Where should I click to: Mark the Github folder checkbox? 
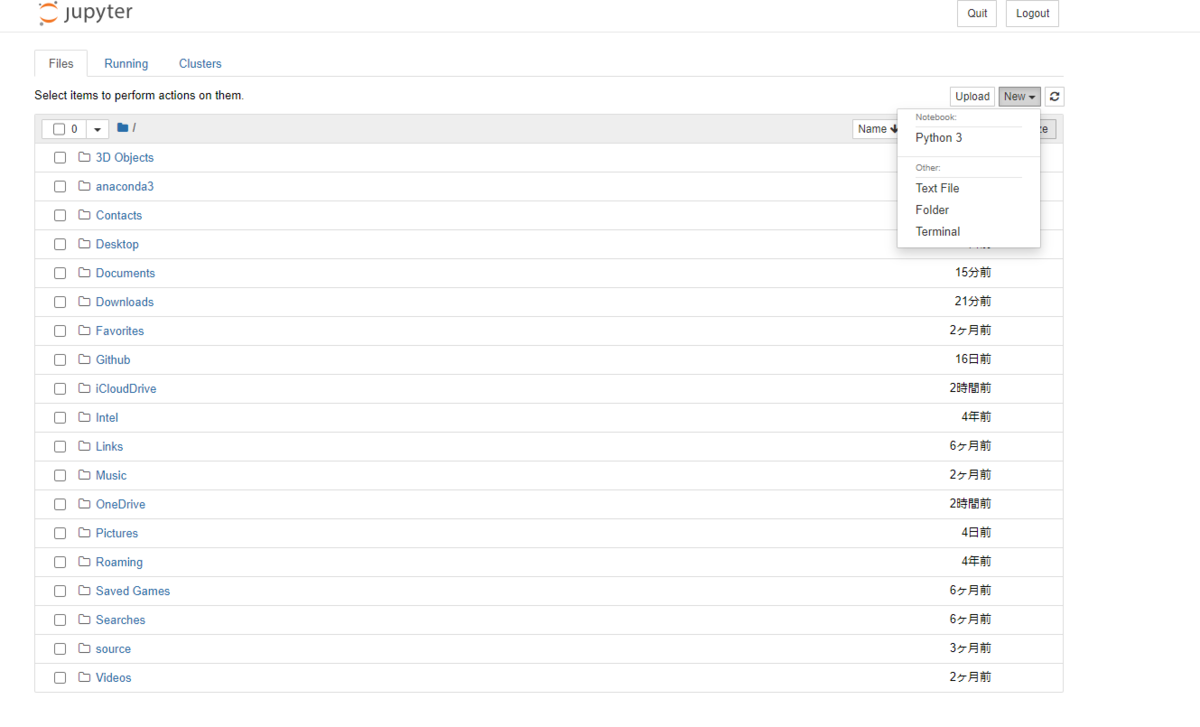pos(60,360)
